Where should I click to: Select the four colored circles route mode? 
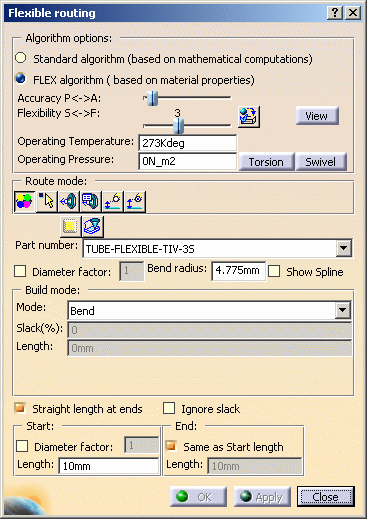pyautogui.click(x=24, y=201)
